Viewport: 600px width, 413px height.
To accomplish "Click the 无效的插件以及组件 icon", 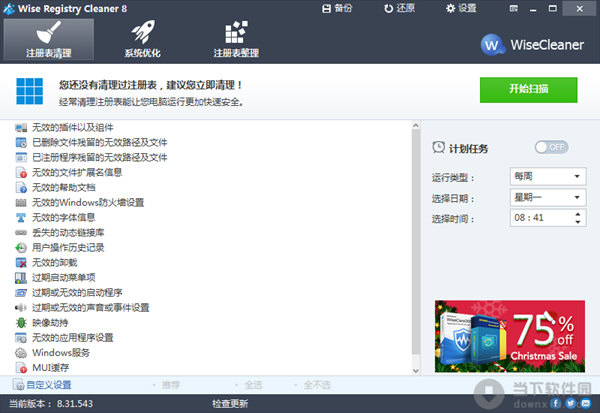I will pos(21,127).
